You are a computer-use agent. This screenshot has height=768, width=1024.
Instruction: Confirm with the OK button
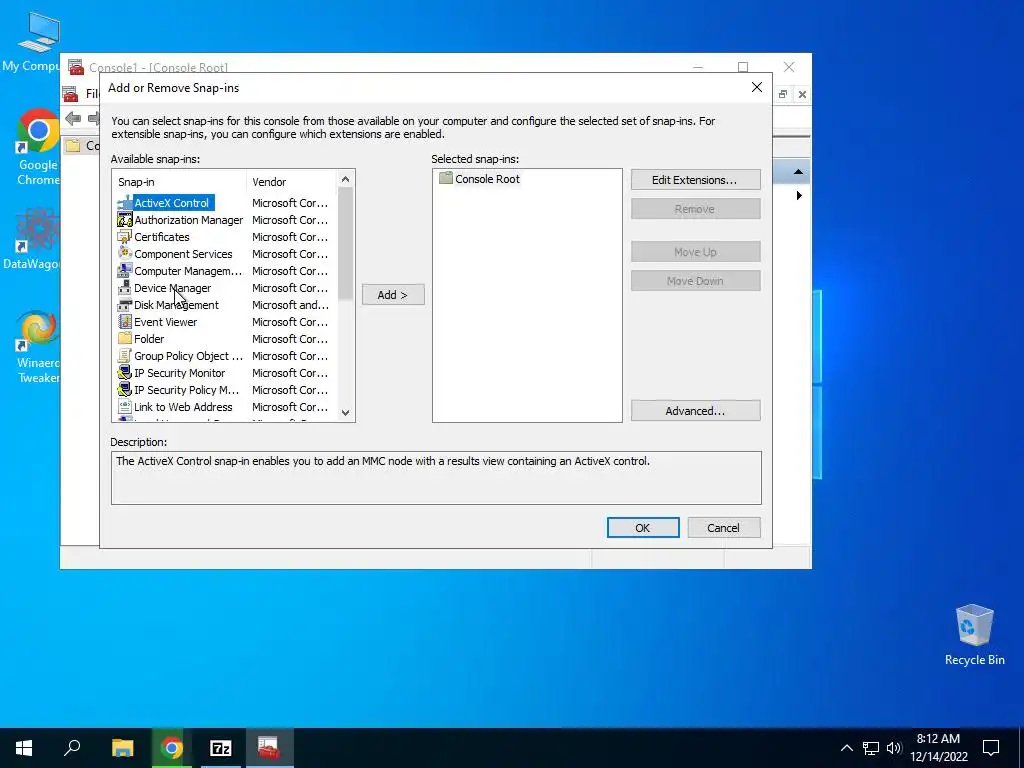click(643, 528)
